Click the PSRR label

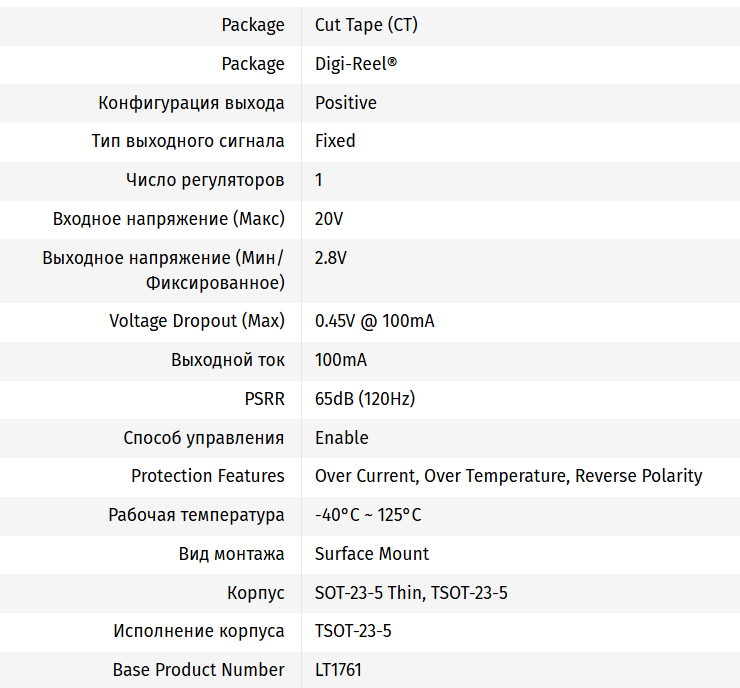pos(264,399)
